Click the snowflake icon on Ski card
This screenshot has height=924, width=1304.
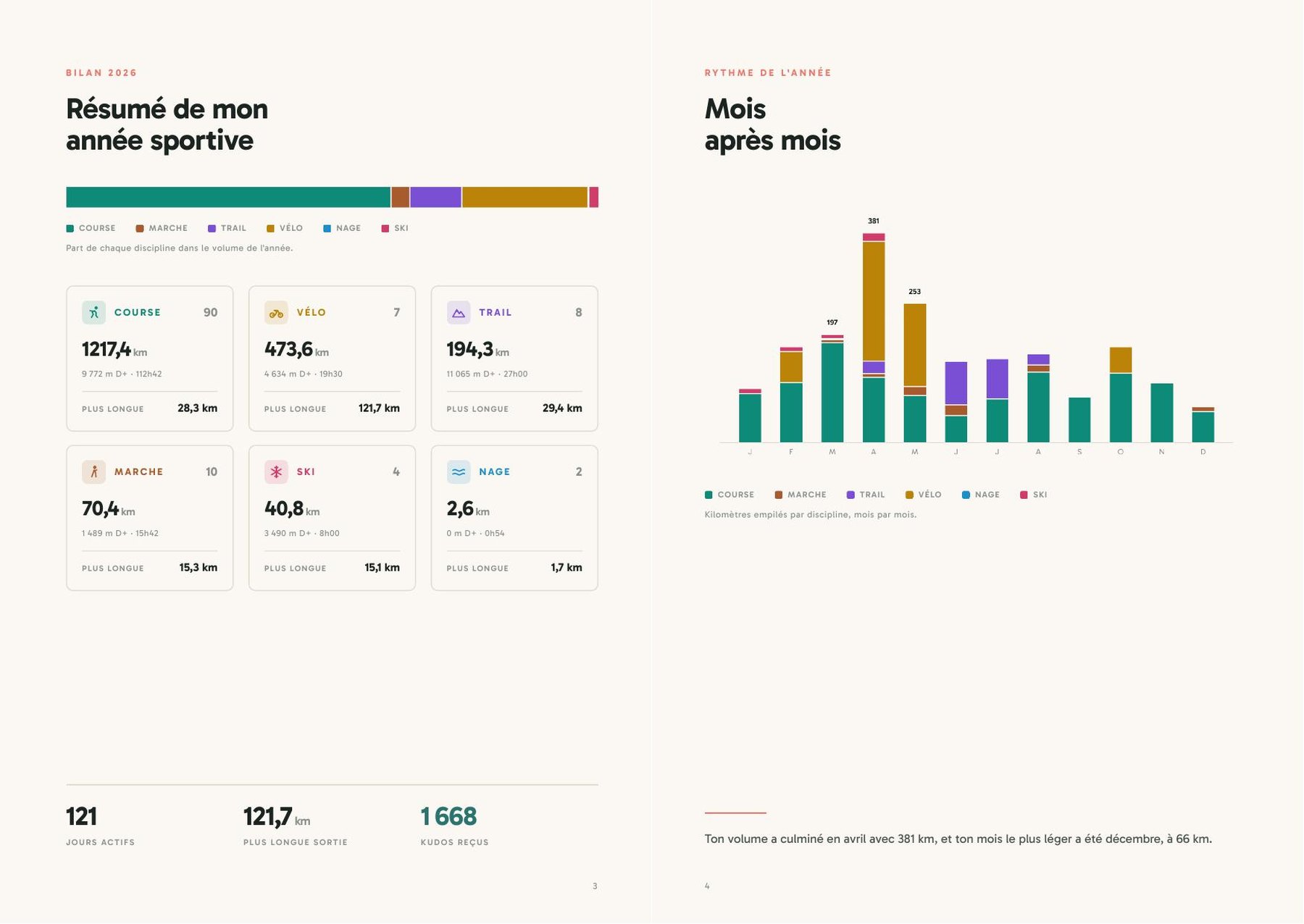(x=276, y=471)
